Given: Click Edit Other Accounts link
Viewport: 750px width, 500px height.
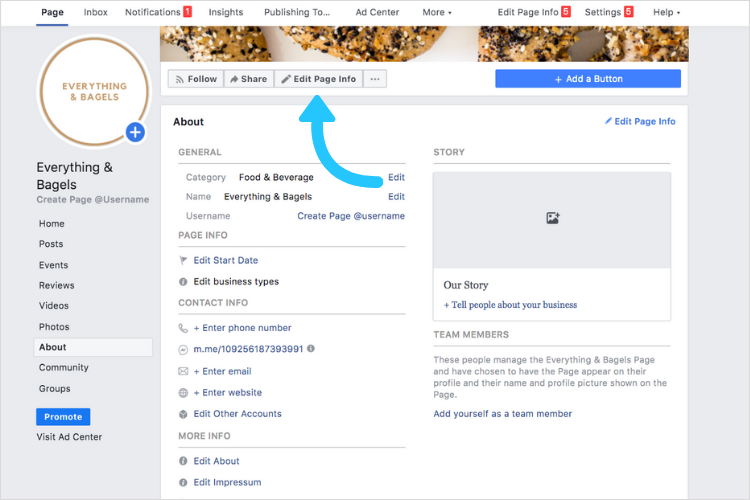Looking at the screenshot, I should pos(237,414).
